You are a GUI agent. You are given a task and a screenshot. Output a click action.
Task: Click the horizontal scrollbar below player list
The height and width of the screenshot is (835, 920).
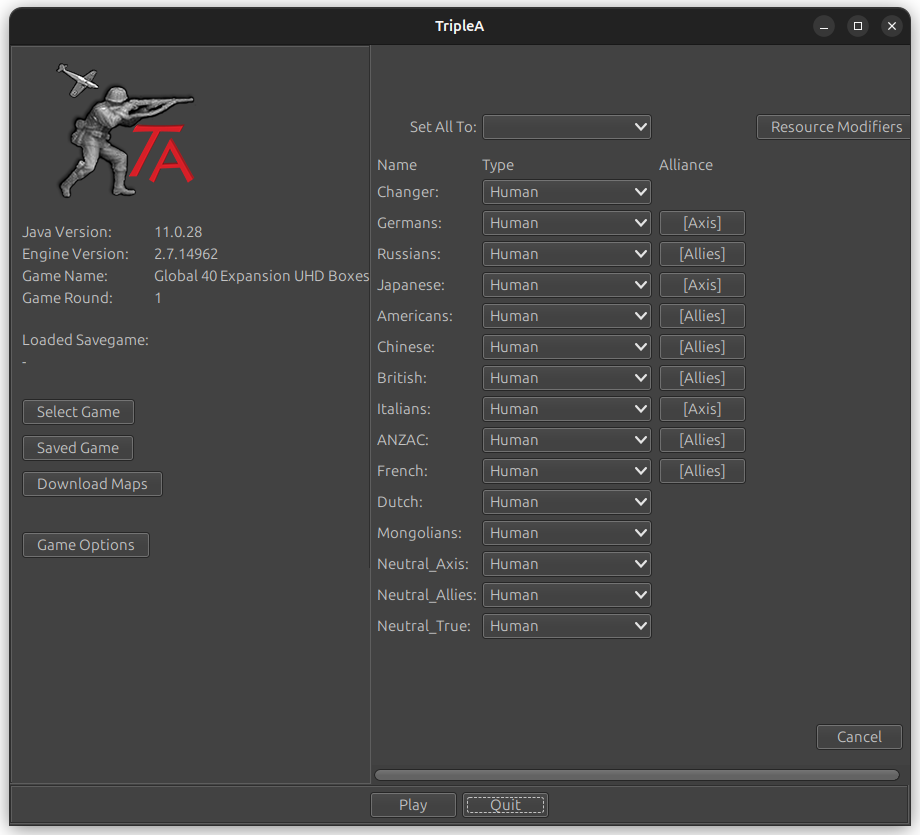click(x=637, y=775)
